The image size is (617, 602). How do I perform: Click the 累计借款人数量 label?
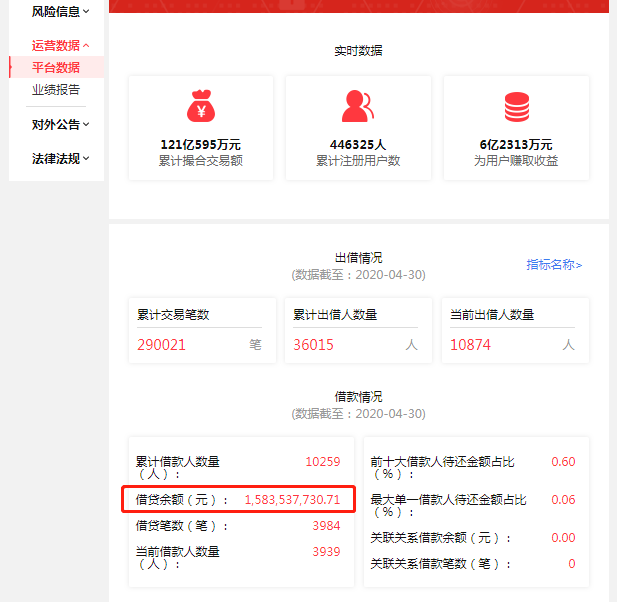pos(177,467)
